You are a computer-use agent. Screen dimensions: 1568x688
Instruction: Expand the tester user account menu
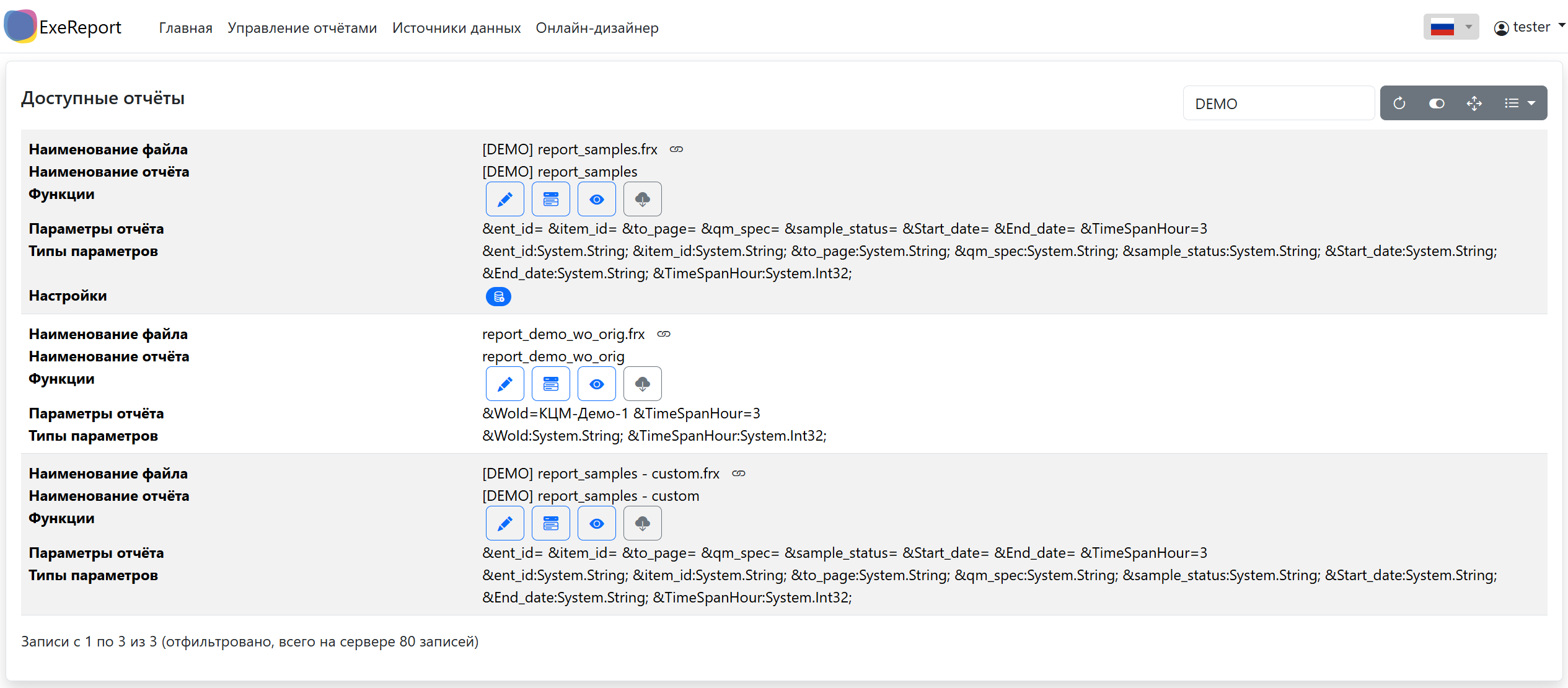pos(1529,27)
